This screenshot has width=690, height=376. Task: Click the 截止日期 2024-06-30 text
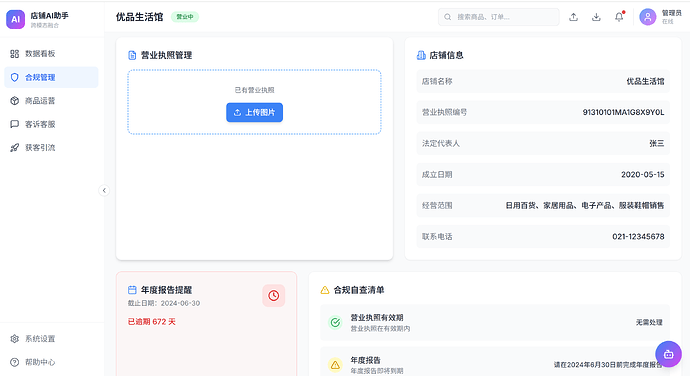pyautogui.click(x=164, y=303)
